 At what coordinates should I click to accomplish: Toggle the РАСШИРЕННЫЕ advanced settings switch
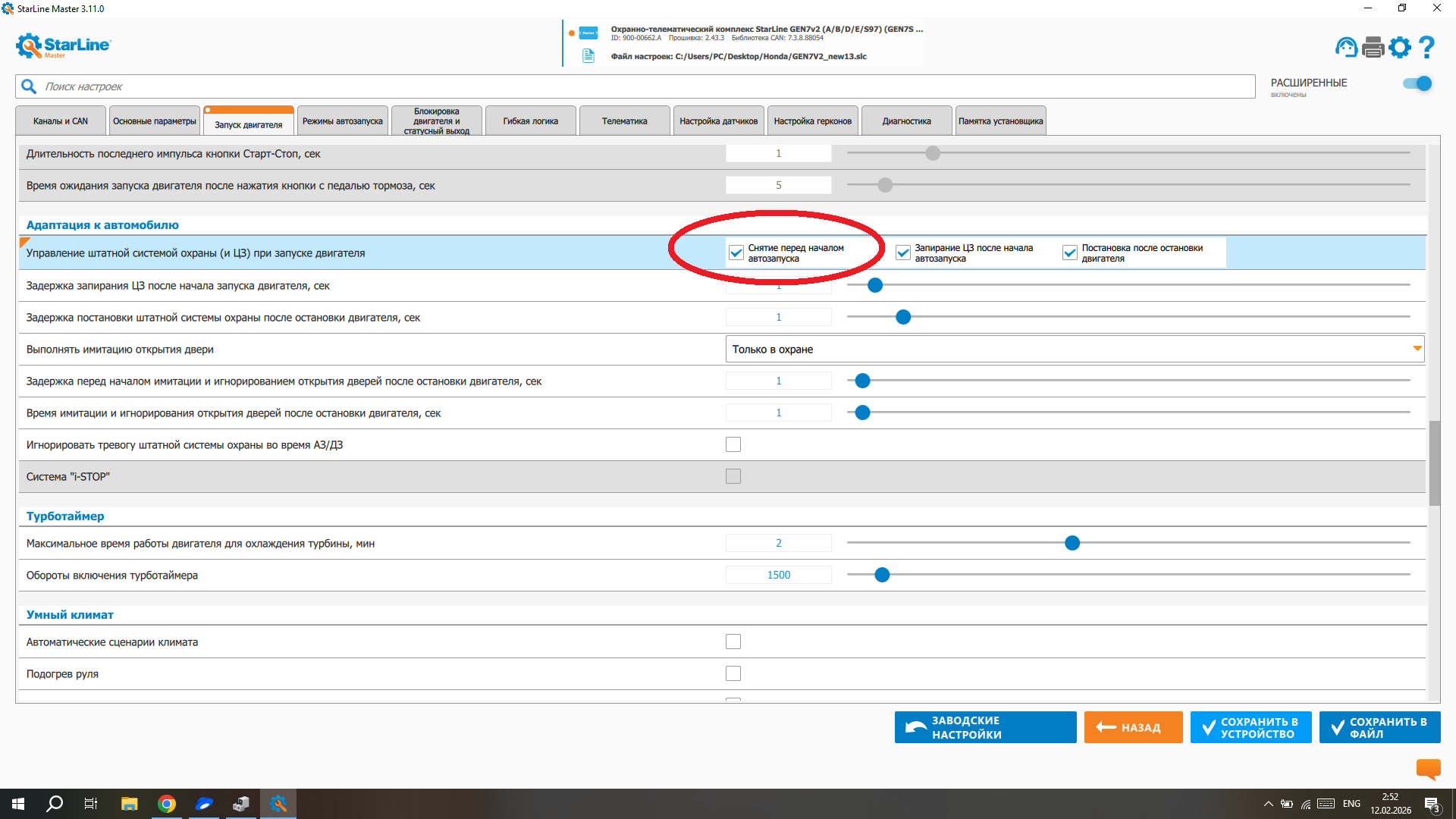[1417, 83]
